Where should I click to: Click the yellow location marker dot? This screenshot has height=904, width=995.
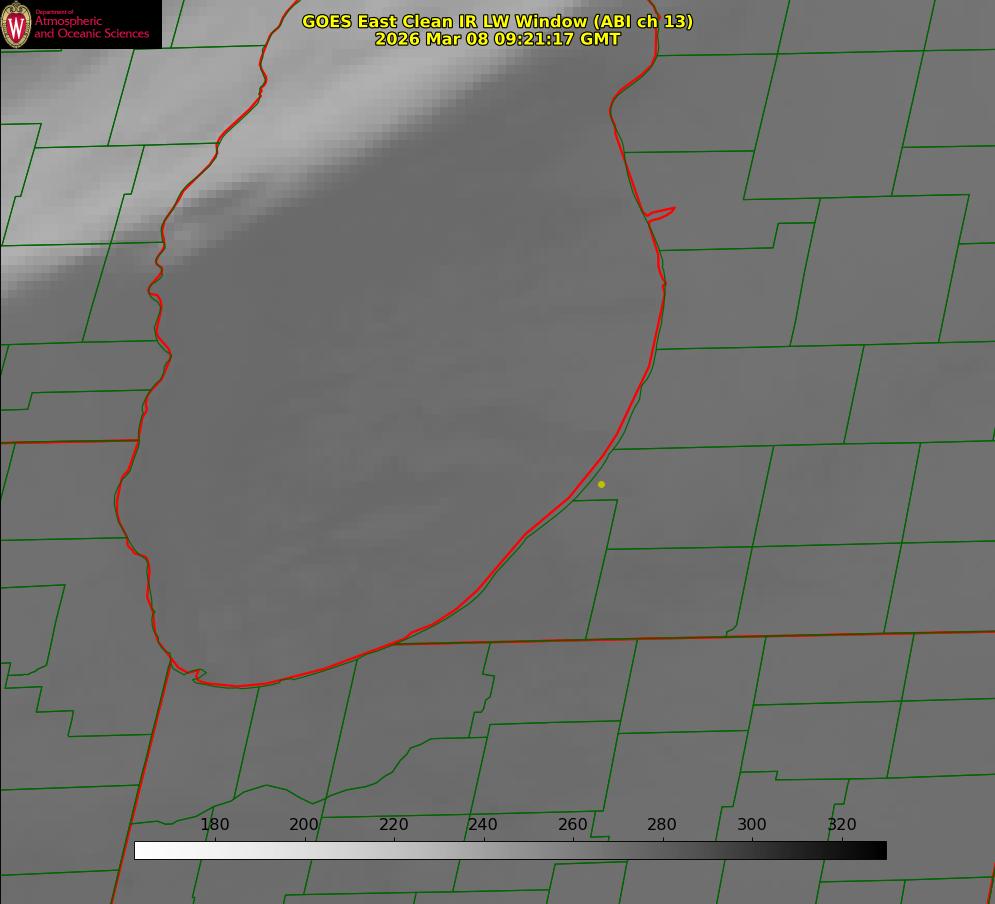pos(601,484)
